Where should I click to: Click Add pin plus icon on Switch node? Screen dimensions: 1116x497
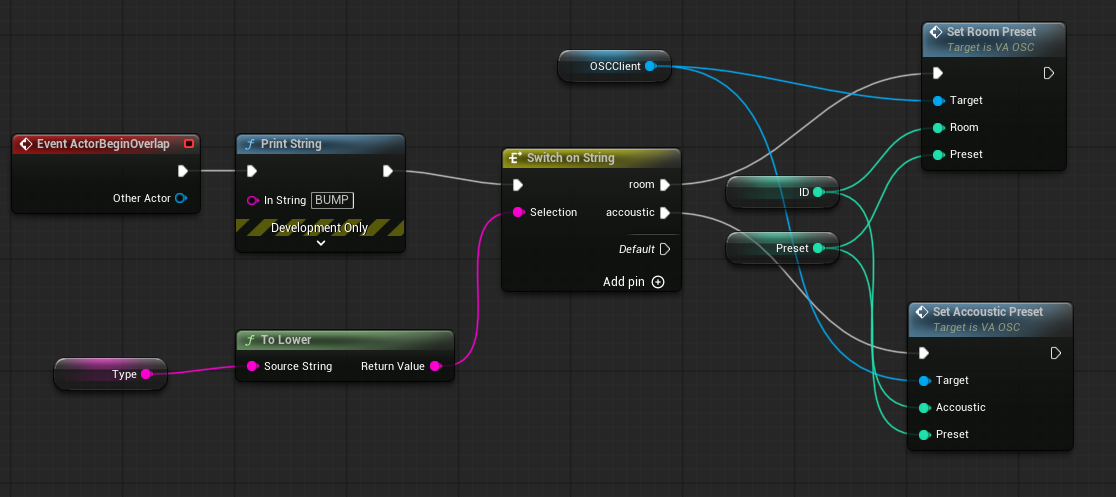pyautogui.click(x=658, y=282)
